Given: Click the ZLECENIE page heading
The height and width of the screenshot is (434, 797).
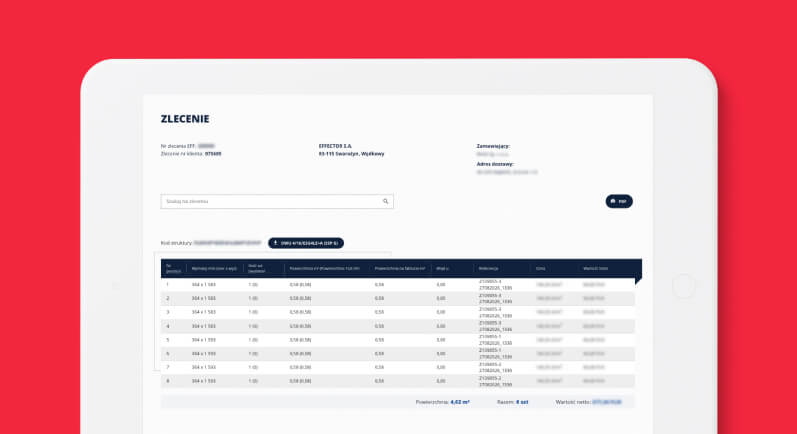Looking at the screenshot, I should 185,119.
